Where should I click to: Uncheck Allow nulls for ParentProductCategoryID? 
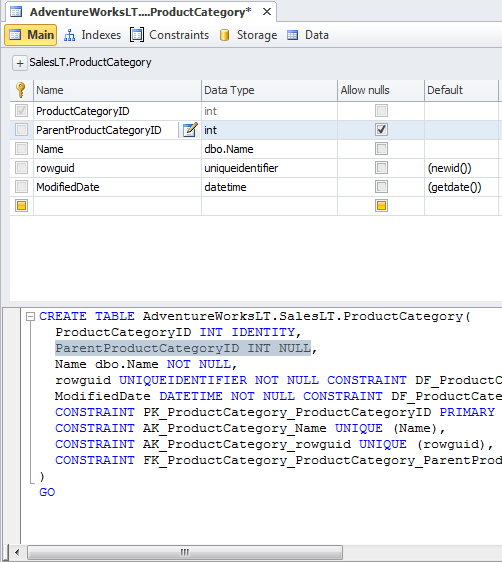381,130
